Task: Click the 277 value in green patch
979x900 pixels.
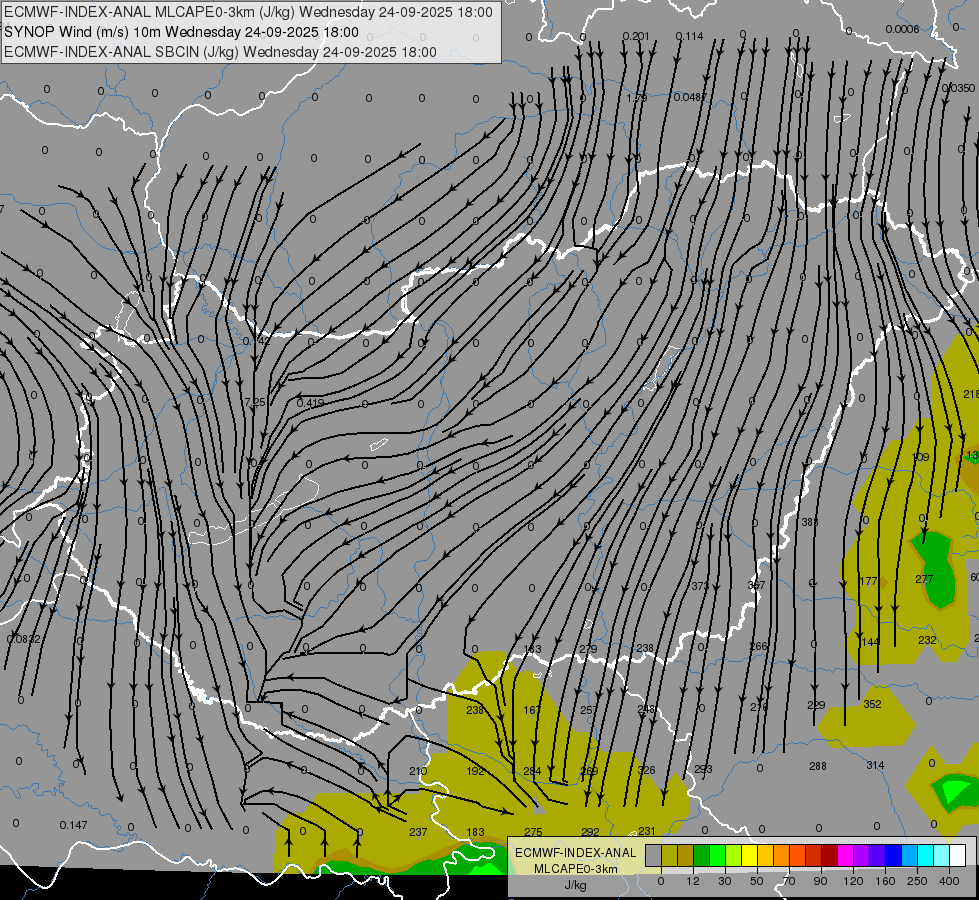Action: 924,579
